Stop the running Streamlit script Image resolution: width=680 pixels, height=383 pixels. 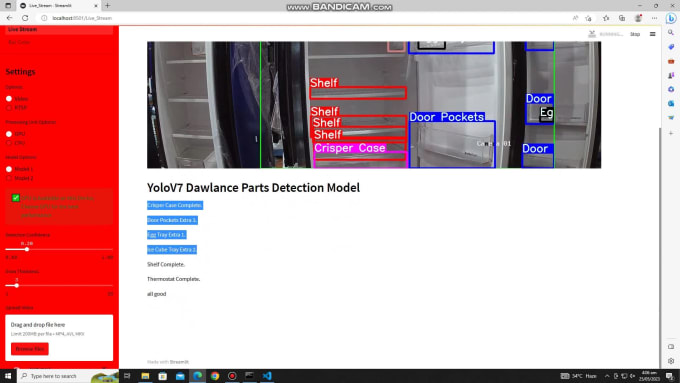tap(635, 34)
